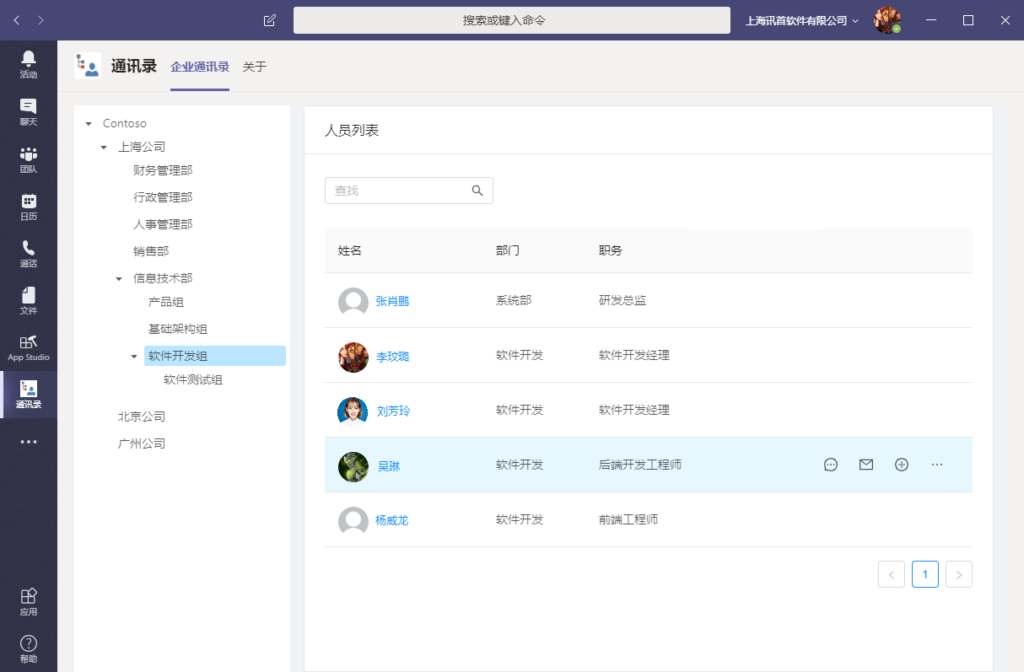Open 杨威龙's profile link
This screenshot has width=1024, height=672.
[392, 520]
